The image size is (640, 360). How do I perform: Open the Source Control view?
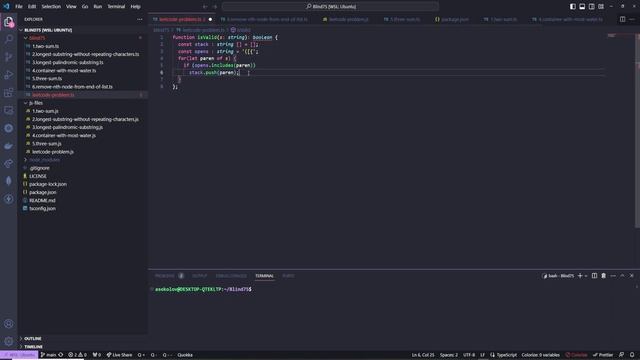click(x=9, y=57)
